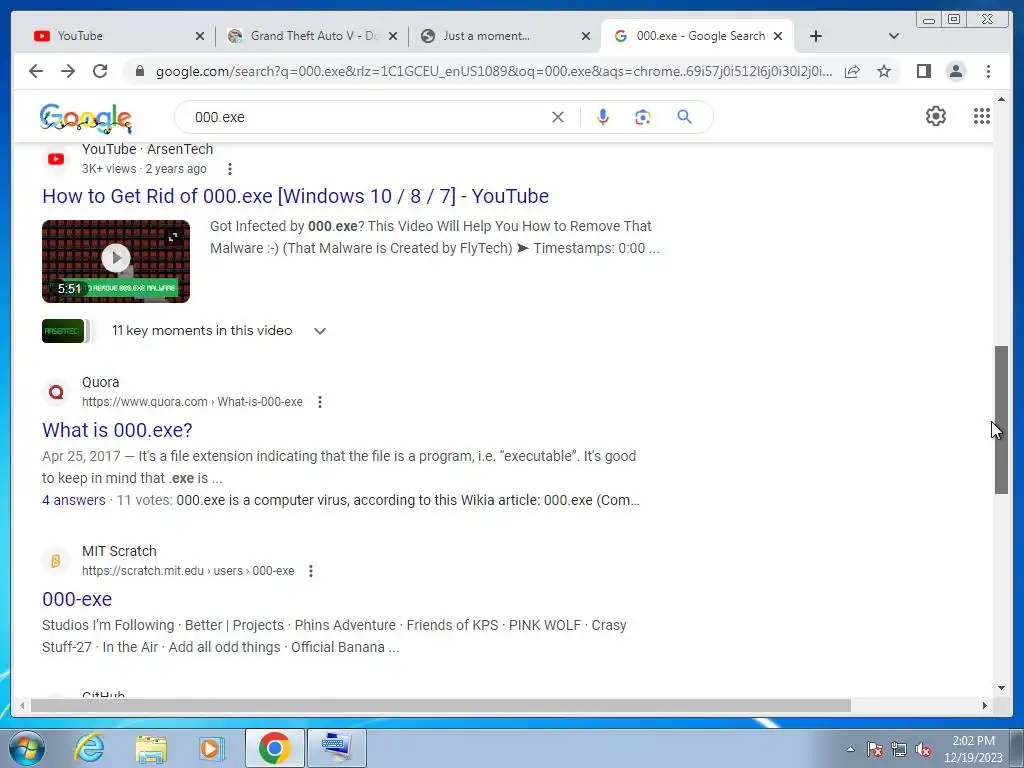Click the vertical scrollbar thumb
The image size is (1024, 768).
[x=1001, y=419]
